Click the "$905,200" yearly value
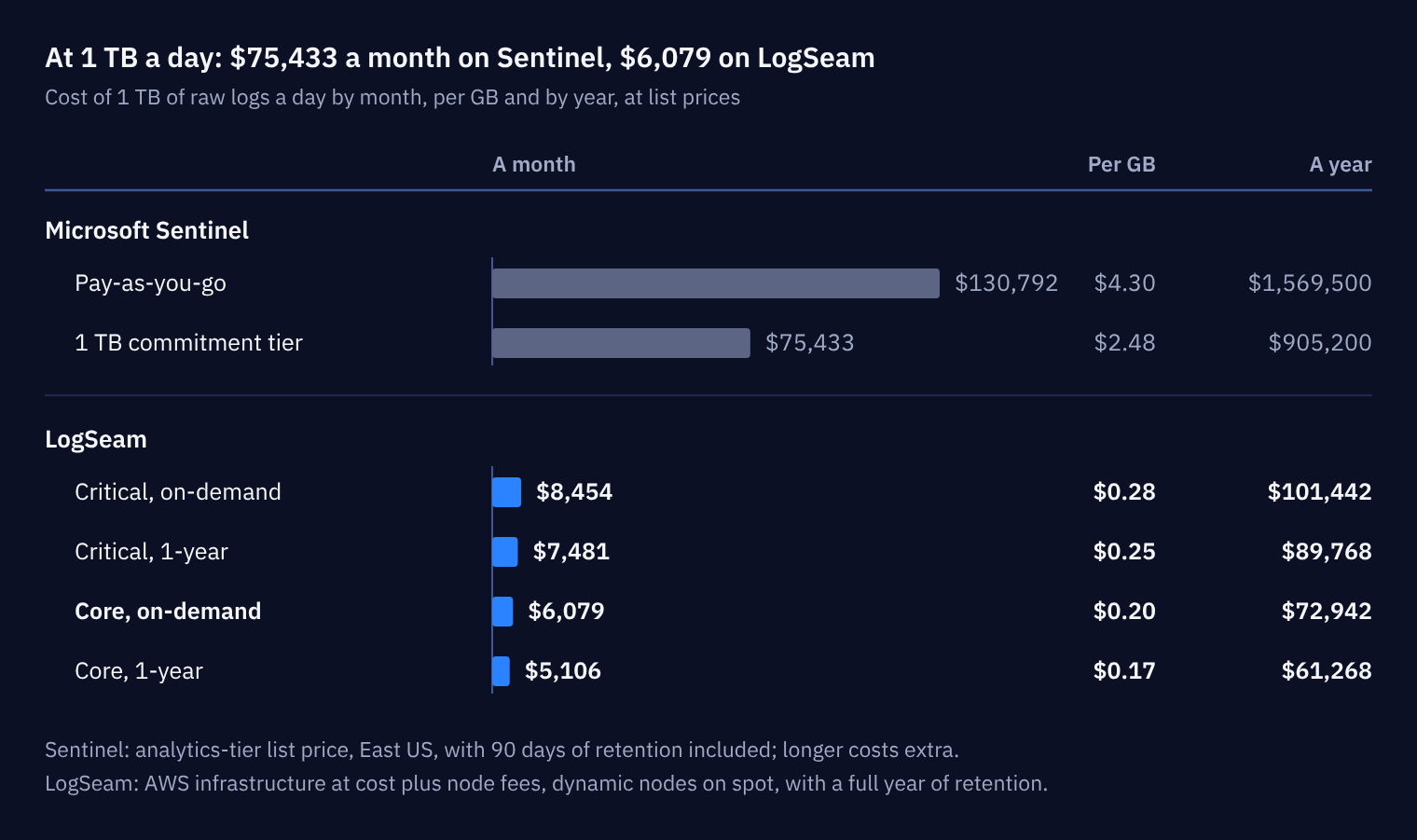Image resolution: width=1417 pixels, height=840 pixels. coord(1320,343)
